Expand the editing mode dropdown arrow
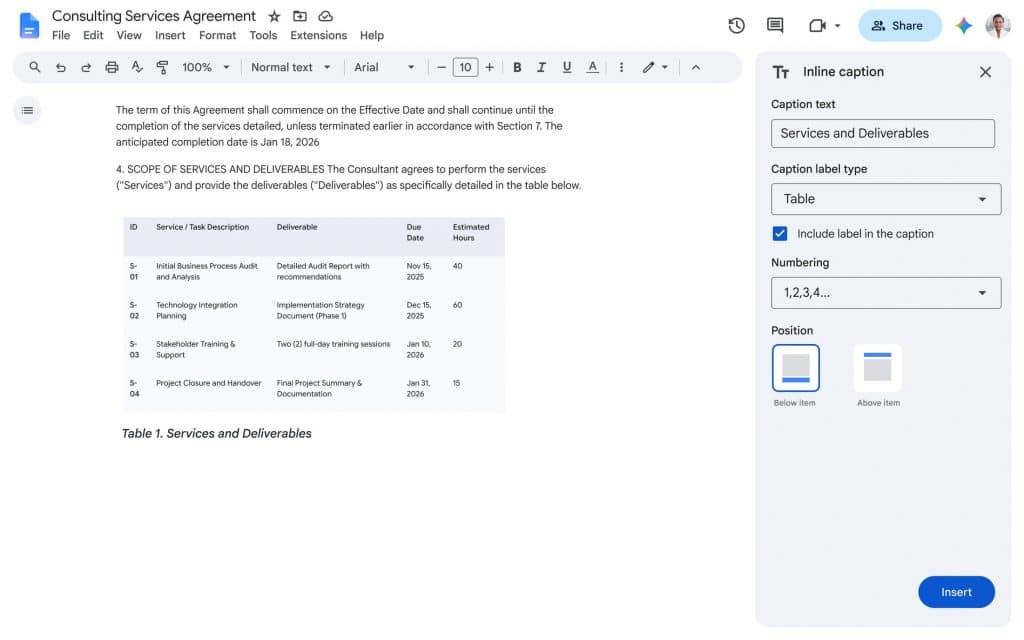1024x640 pixels. click(665, 67)
